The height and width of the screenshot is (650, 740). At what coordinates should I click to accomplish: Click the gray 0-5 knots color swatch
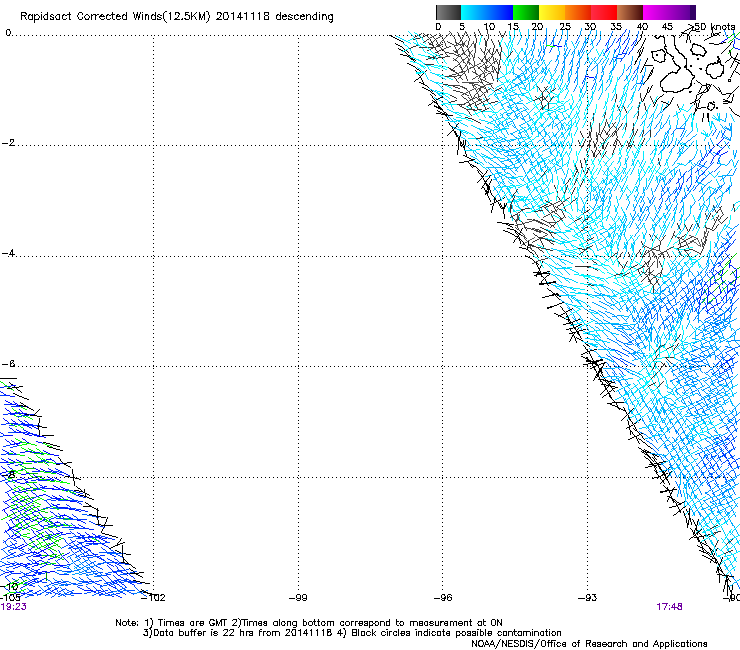point(448,12)
